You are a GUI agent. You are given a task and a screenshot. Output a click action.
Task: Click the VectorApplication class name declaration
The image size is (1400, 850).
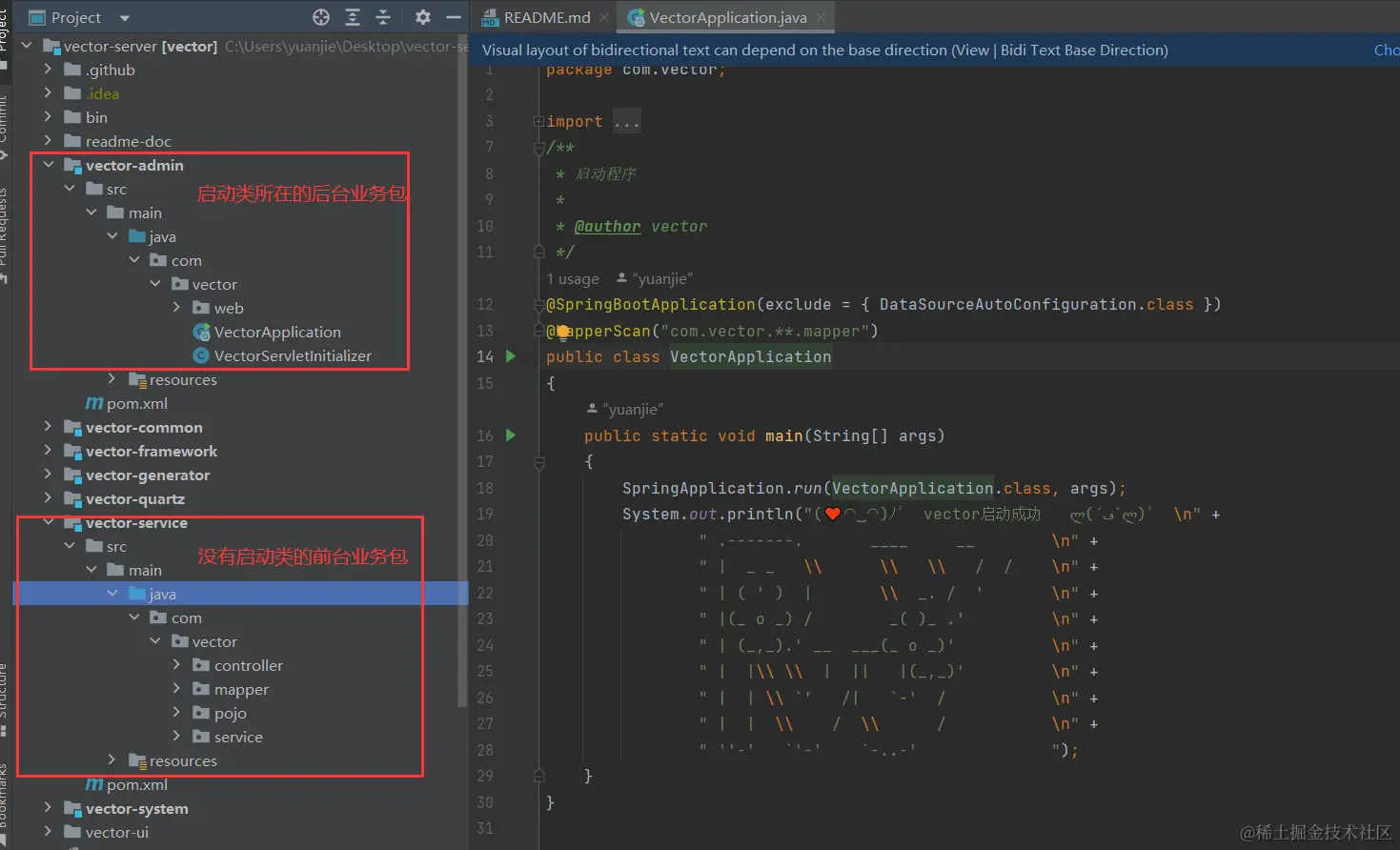pyautogui.click(x=750, y=357)
